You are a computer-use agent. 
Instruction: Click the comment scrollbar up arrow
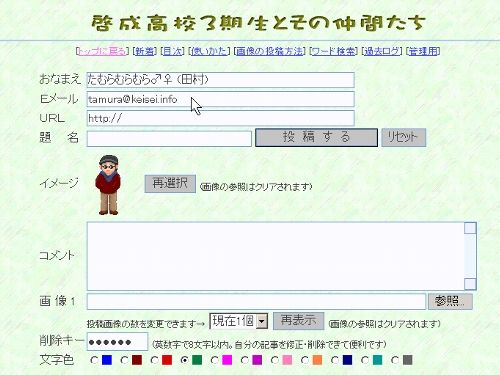[x=470, y=228]
